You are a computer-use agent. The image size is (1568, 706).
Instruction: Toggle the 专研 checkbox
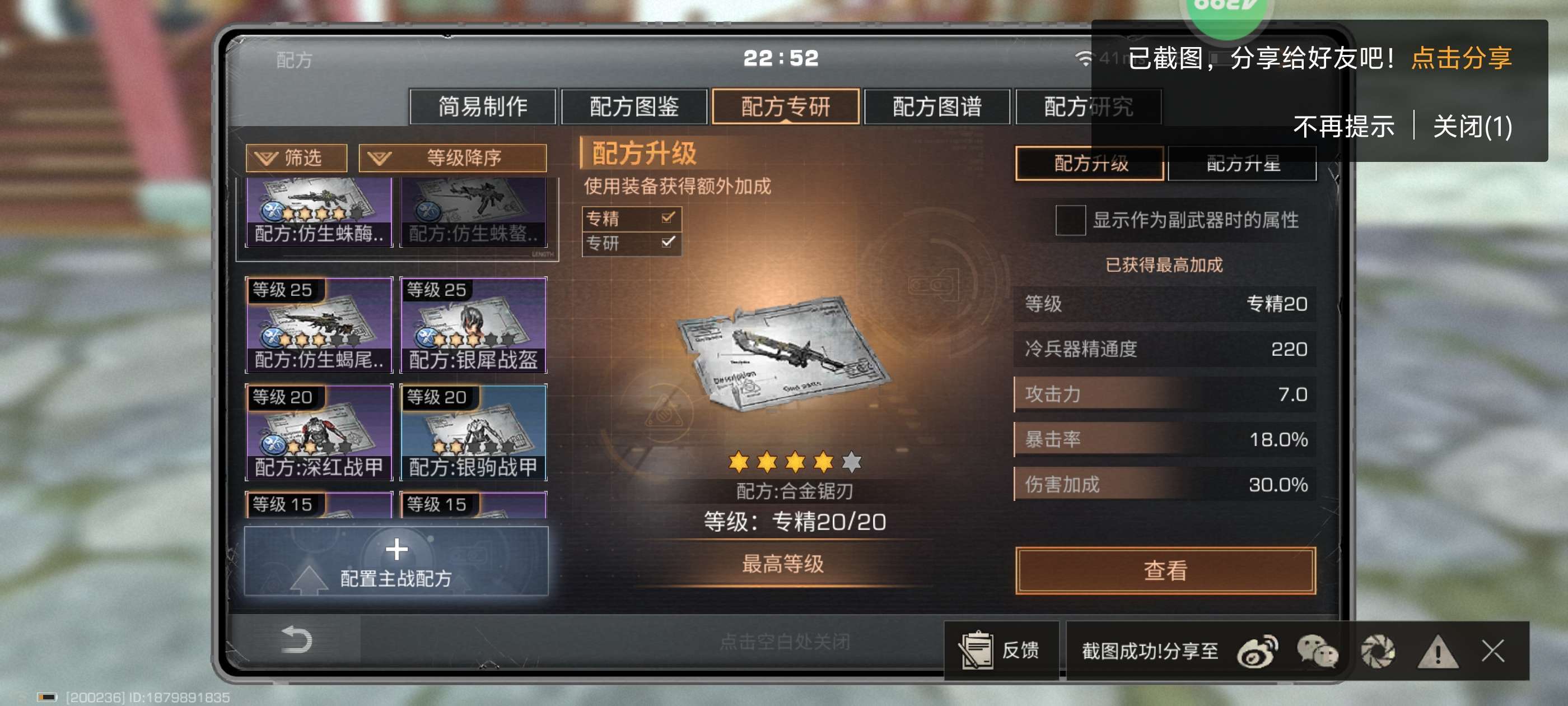tap(668, 243)
